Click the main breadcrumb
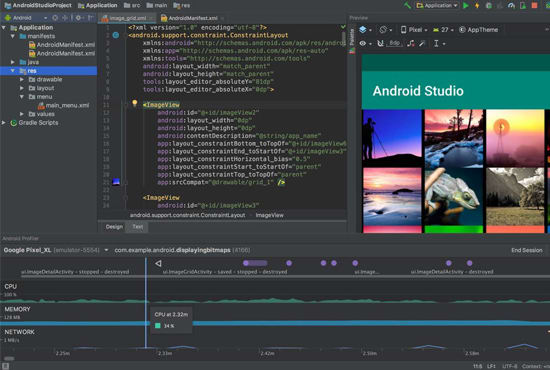550x370 pixels. coord(157,5)
